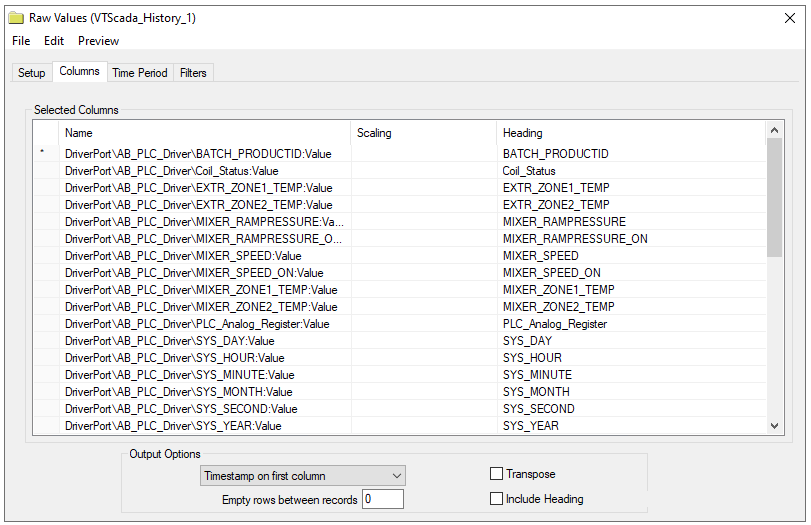This screenshot has width=811, height=525.
Task: Click the scroll up arrow of column list
Action: [x=774, y=130]
